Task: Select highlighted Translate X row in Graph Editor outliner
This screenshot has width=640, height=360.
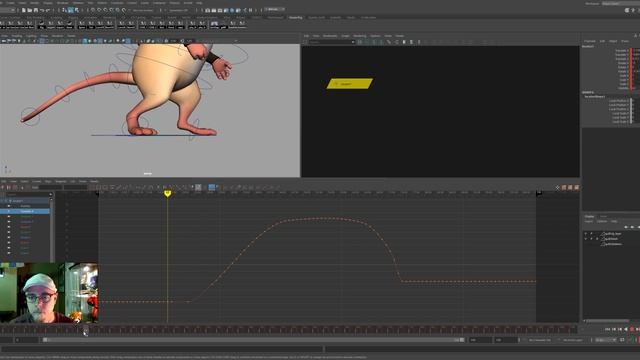Action: (x=25, y=211)
